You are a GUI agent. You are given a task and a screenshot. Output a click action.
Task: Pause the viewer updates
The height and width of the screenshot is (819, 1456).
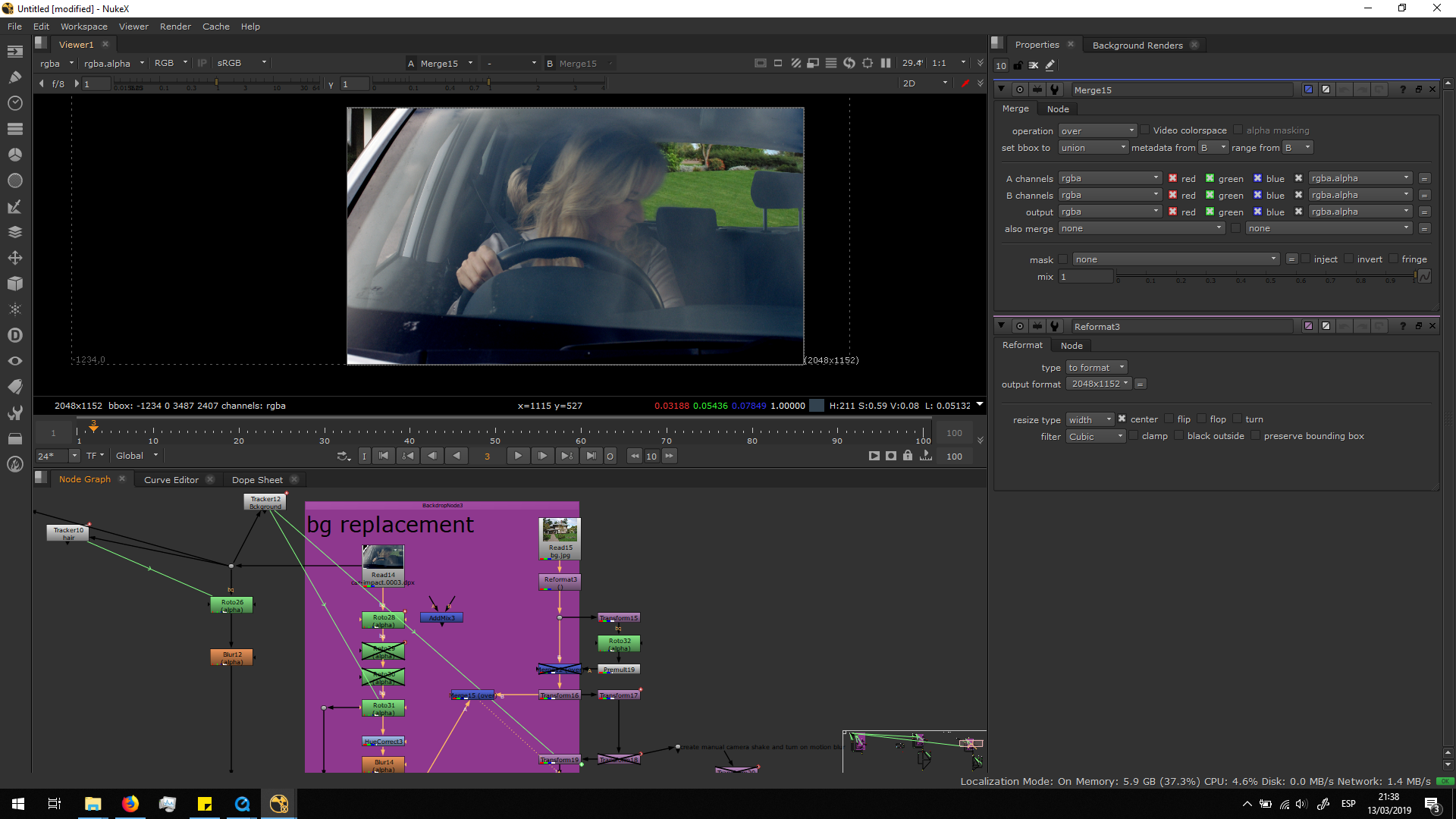point(885,63)
